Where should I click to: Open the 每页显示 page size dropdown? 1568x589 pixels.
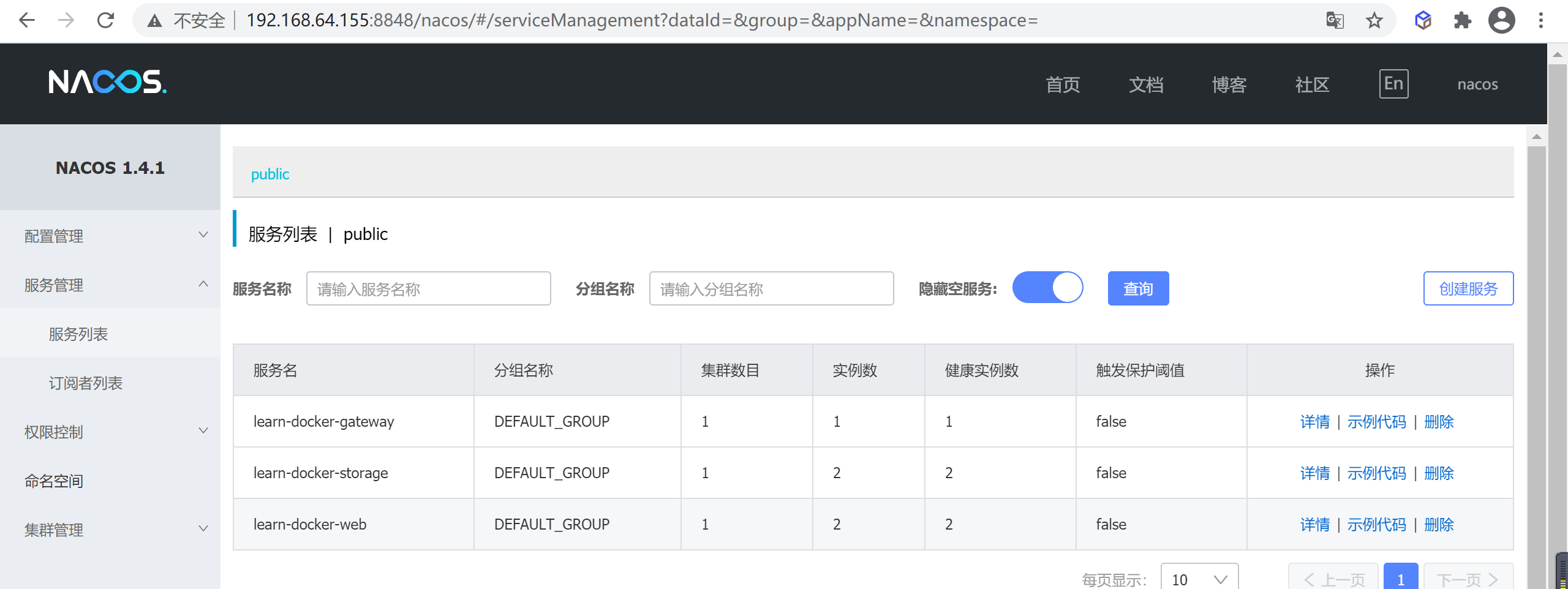pyautogui.click(x=1199, y=579)
